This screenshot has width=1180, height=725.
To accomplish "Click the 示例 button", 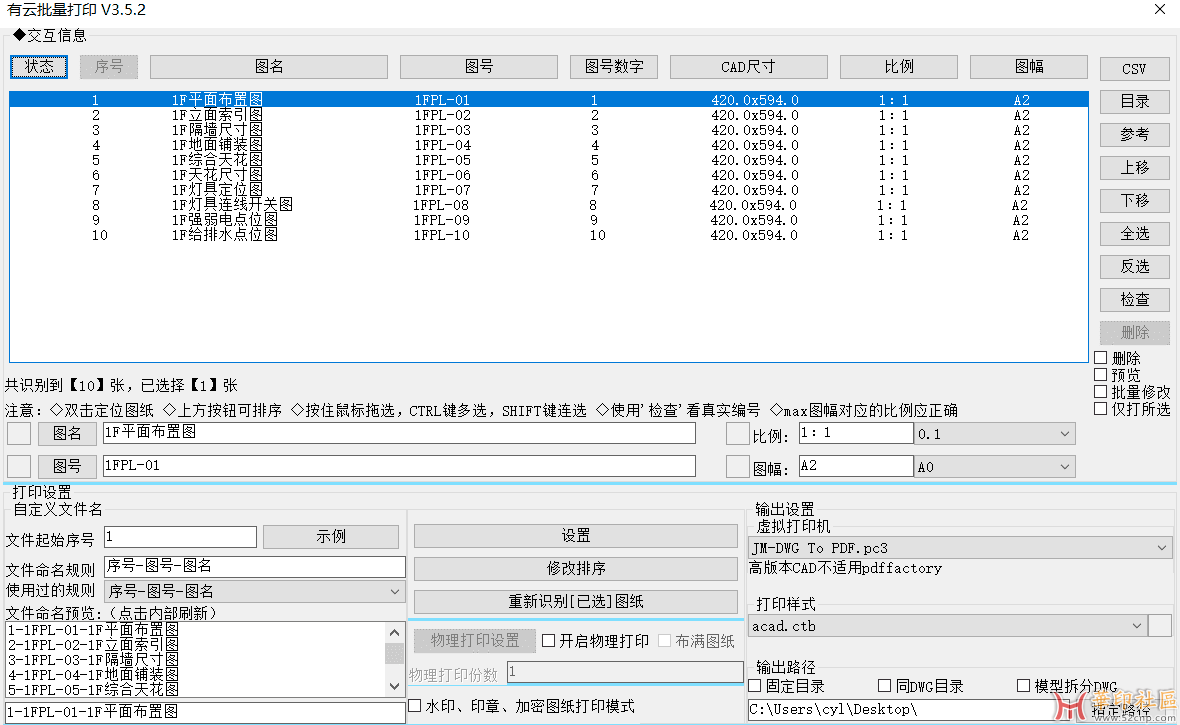I will (331, 537).
